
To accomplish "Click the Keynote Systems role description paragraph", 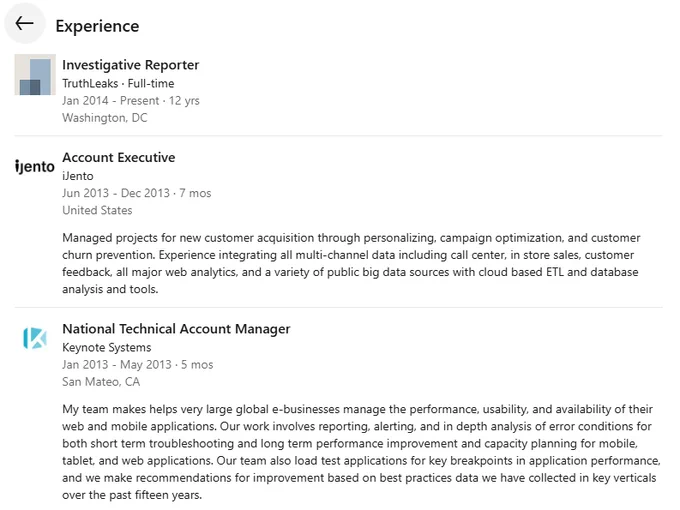I will coord(361,452).
